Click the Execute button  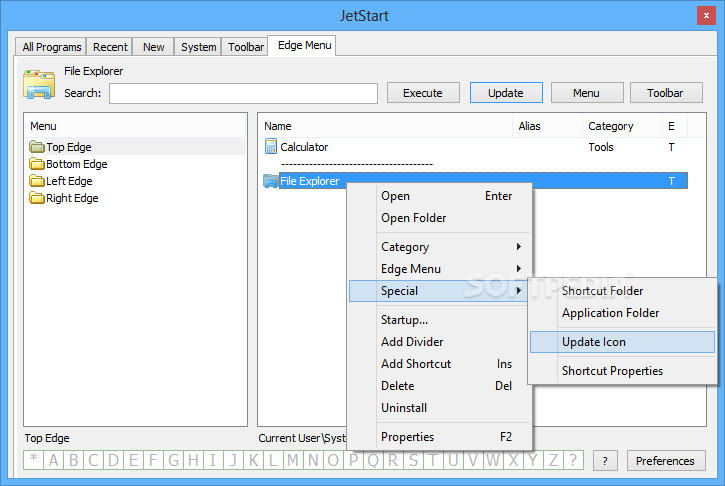coord(423,93)
